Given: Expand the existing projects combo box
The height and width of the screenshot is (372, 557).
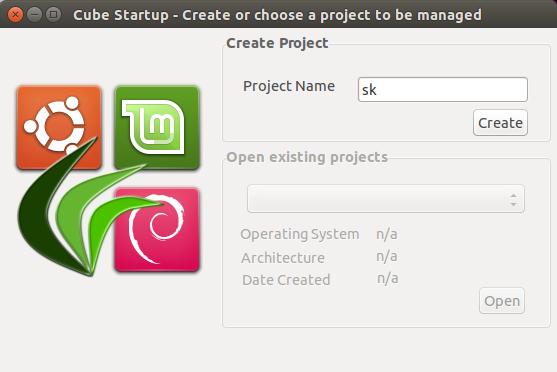Looking at the screenshot, I should pyautogui.click(x=386, y=199).
